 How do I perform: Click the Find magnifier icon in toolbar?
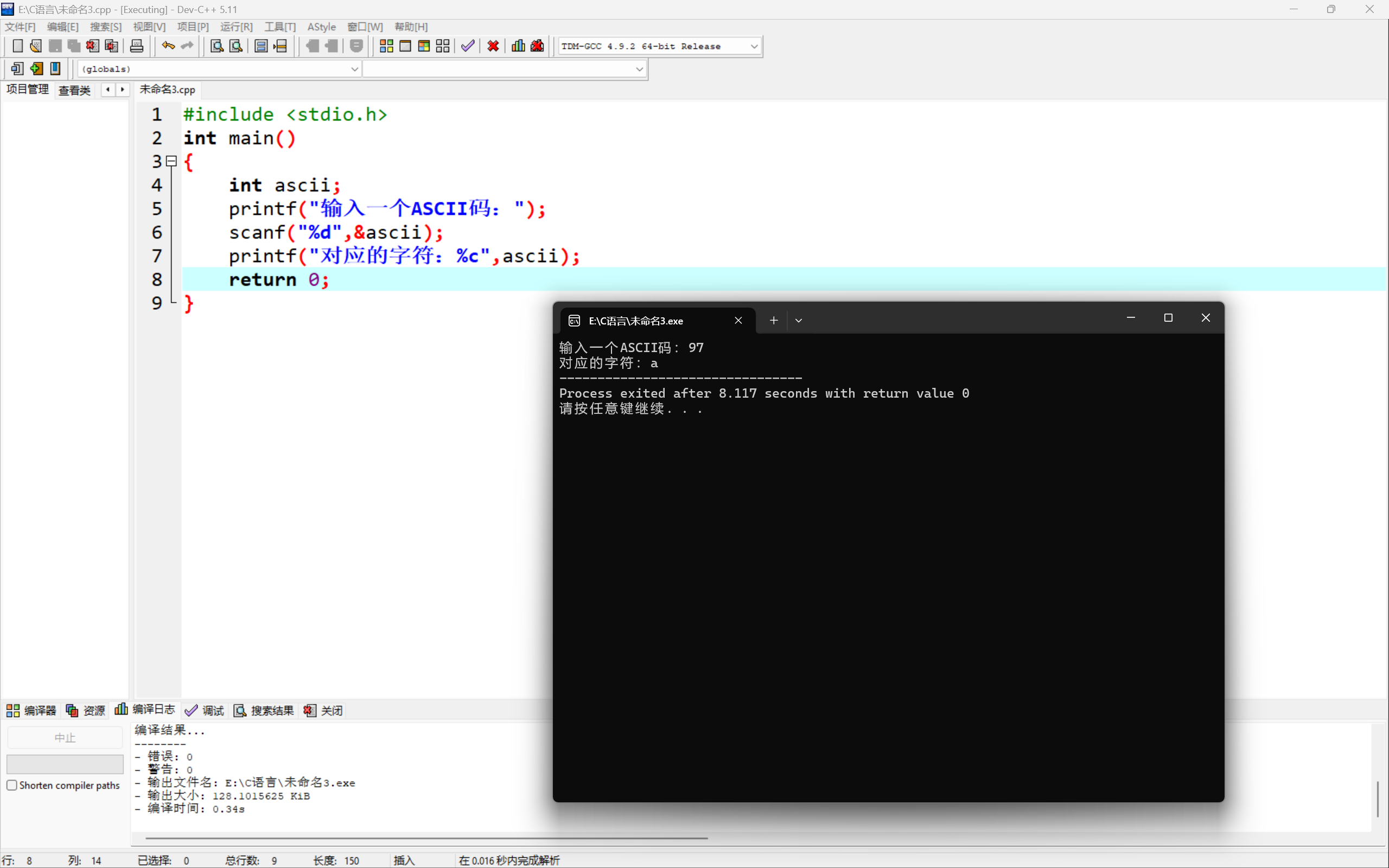[216, 46]
